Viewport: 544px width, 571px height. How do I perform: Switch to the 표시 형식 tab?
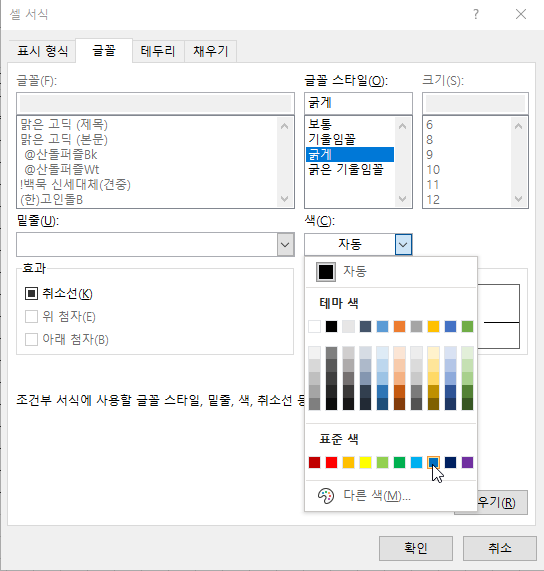[x=43, y=51]
